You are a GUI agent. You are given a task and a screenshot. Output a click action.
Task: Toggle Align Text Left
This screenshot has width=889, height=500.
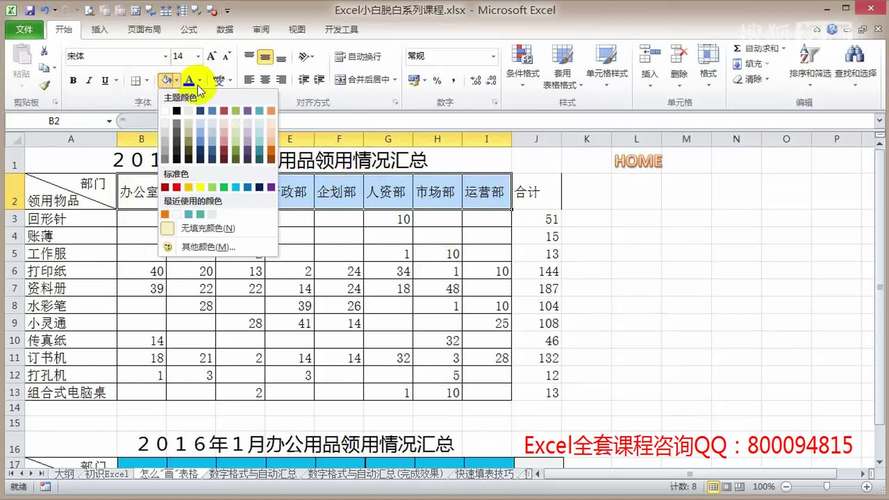(x=249, y=80)
